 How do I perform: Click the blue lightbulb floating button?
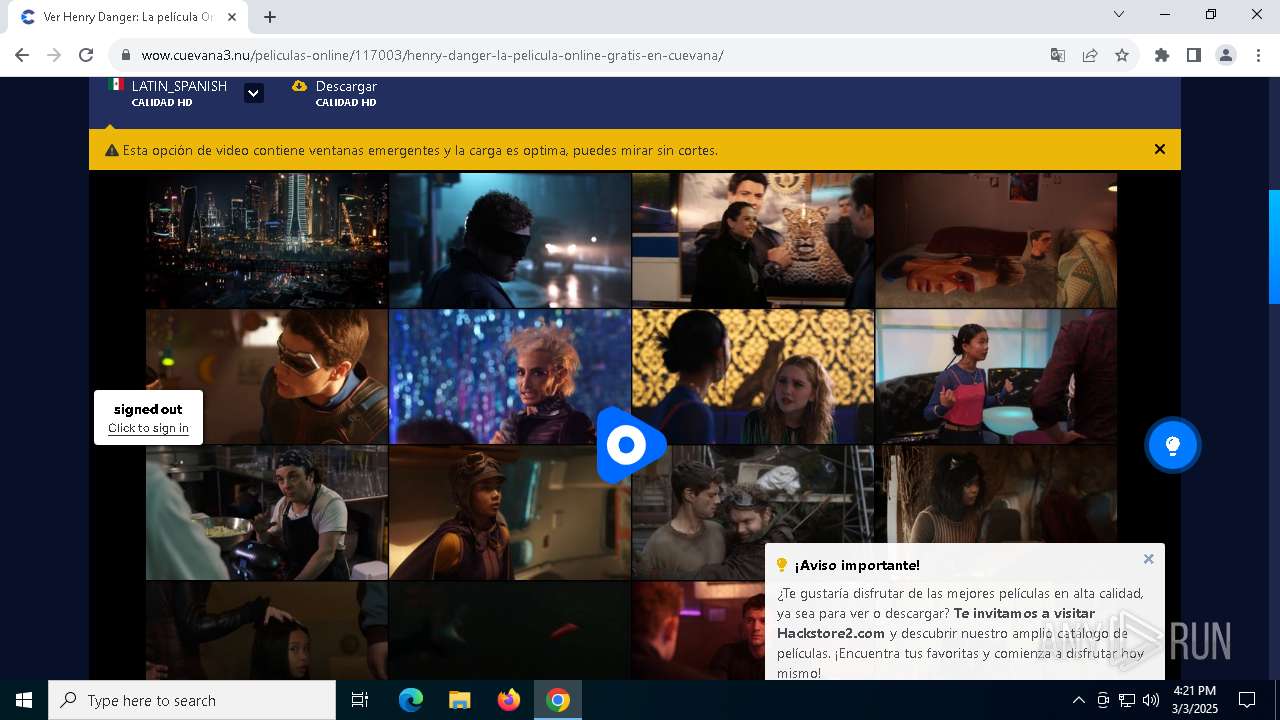[1173, 445]
